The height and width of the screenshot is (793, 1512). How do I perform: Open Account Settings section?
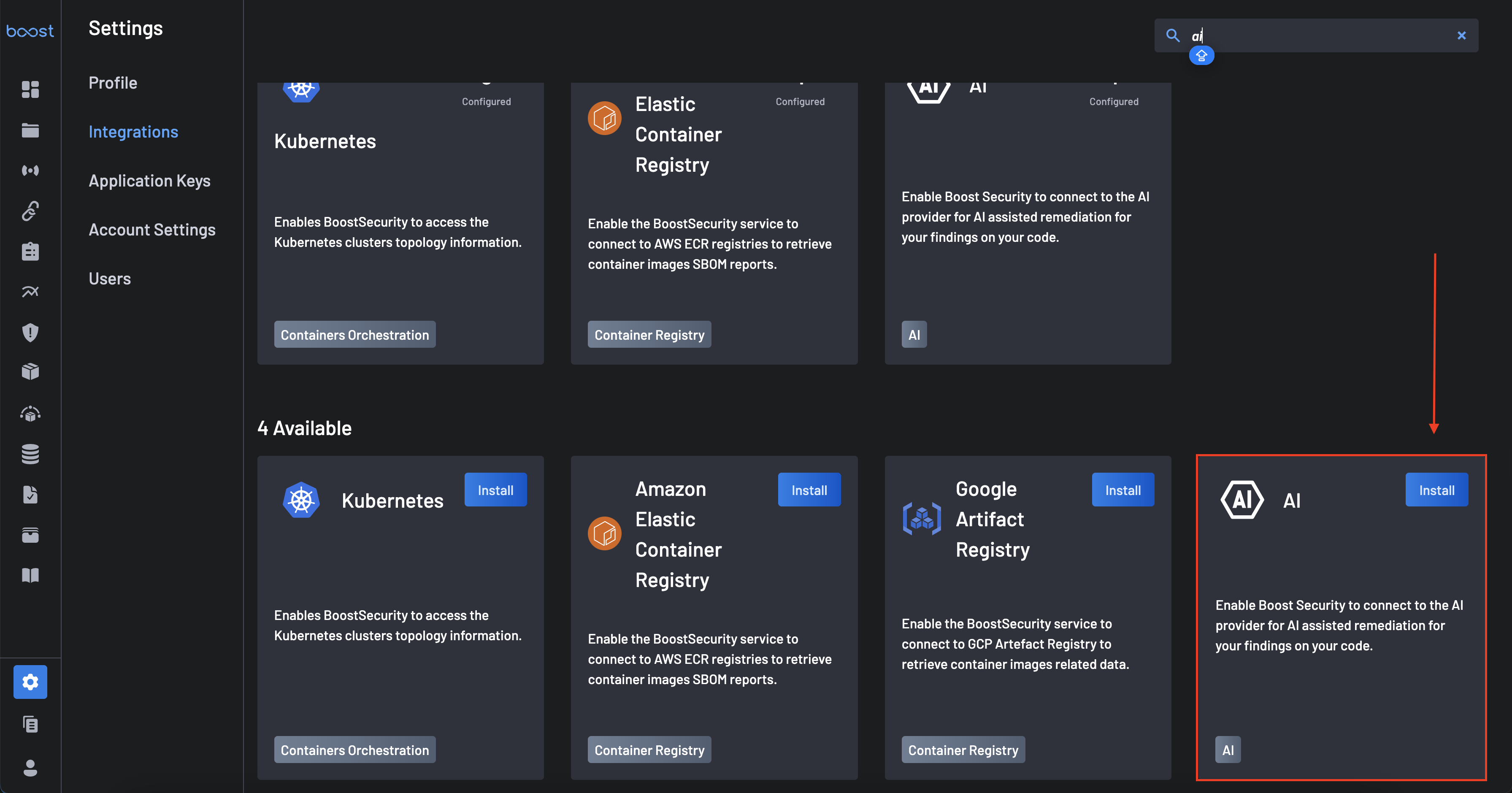tap(152, 230)
